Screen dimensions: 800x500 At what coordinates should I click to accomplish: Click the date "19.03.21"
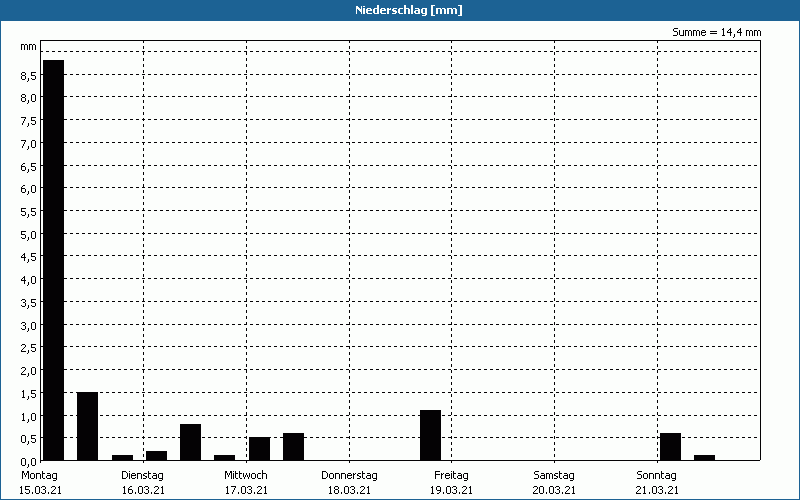[x=452, y=491]
